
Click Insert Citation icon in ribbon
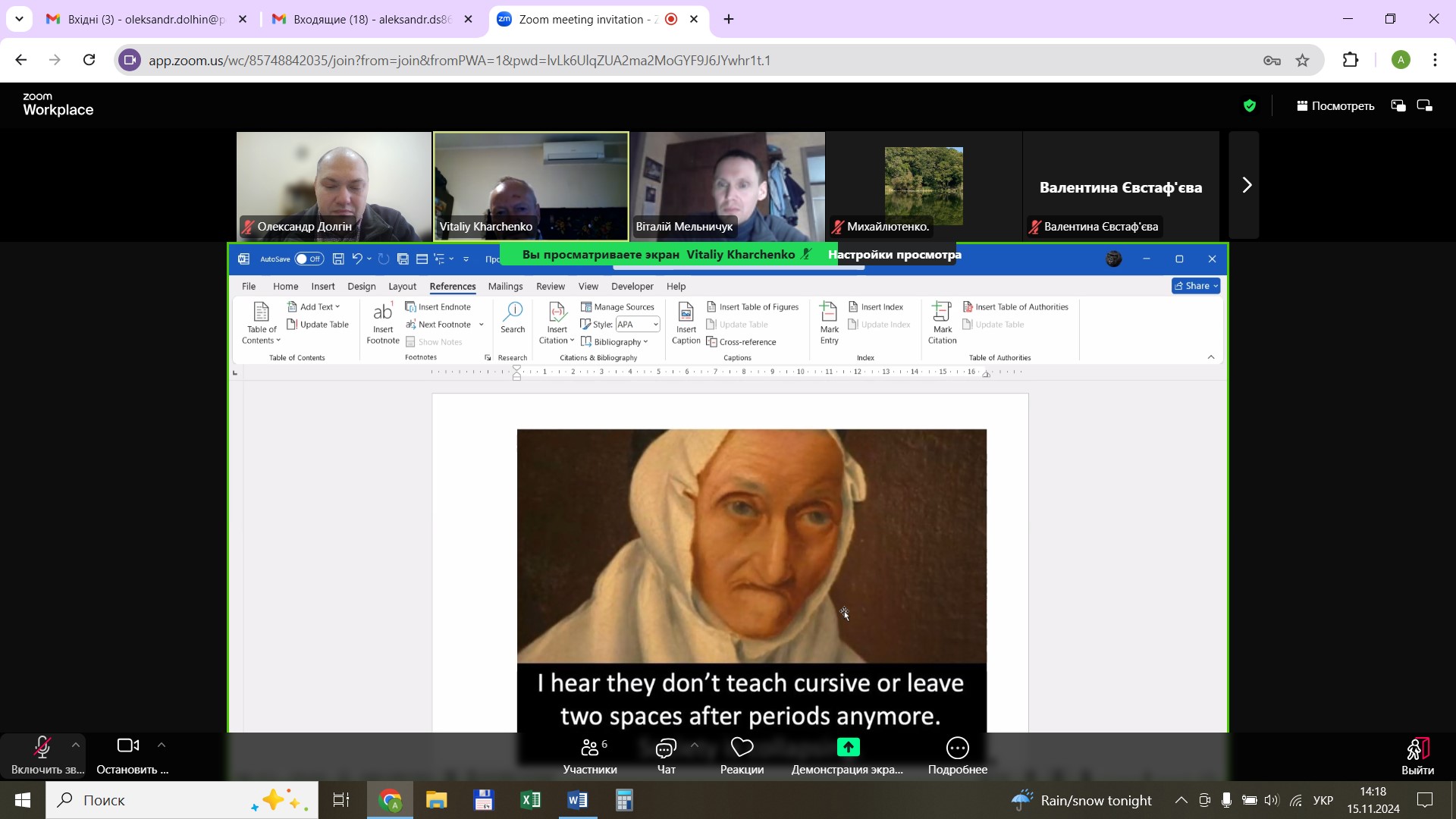tap(557, 323)
